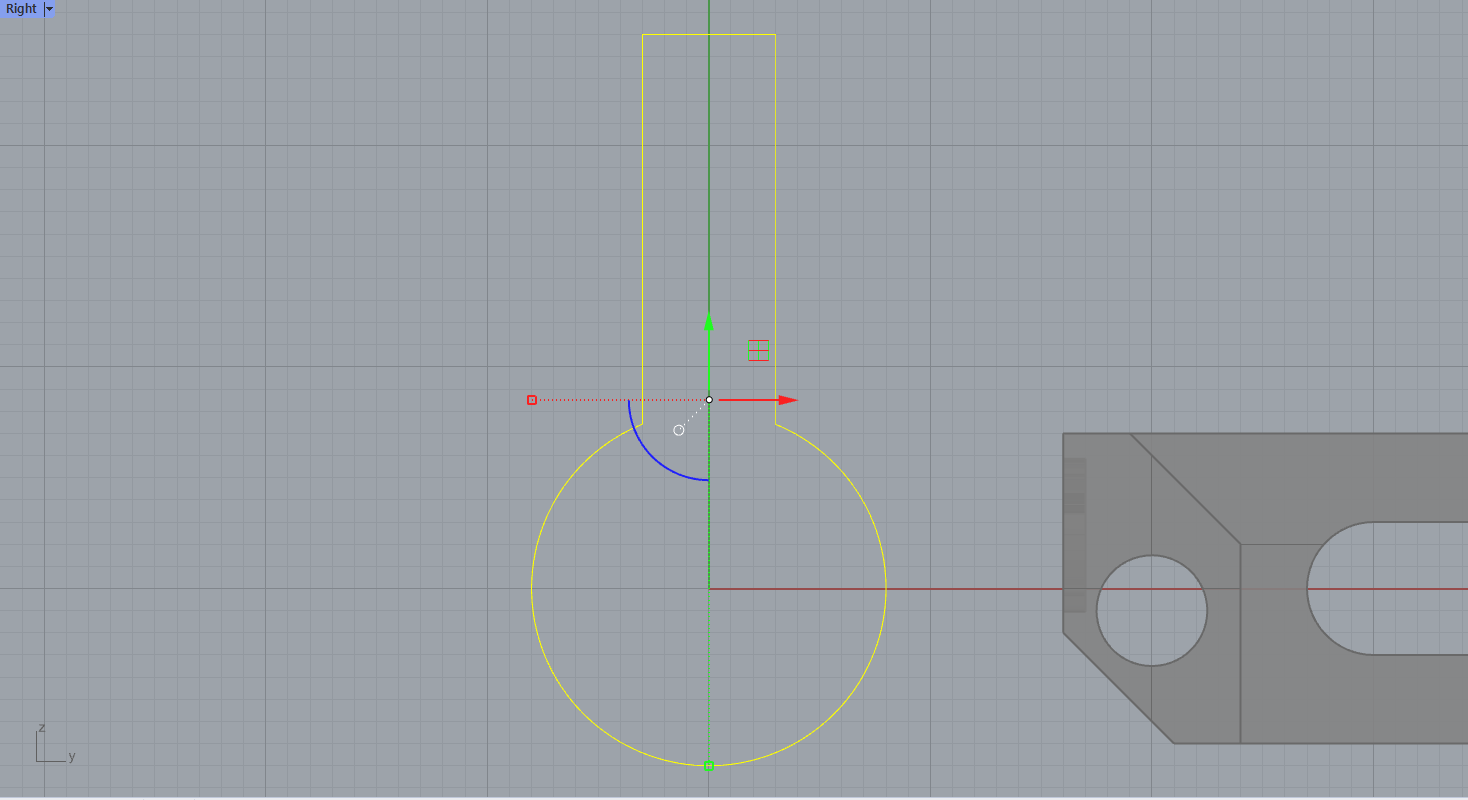Click the white gumball menu ball
The image size is (1468, 800).
679,430
